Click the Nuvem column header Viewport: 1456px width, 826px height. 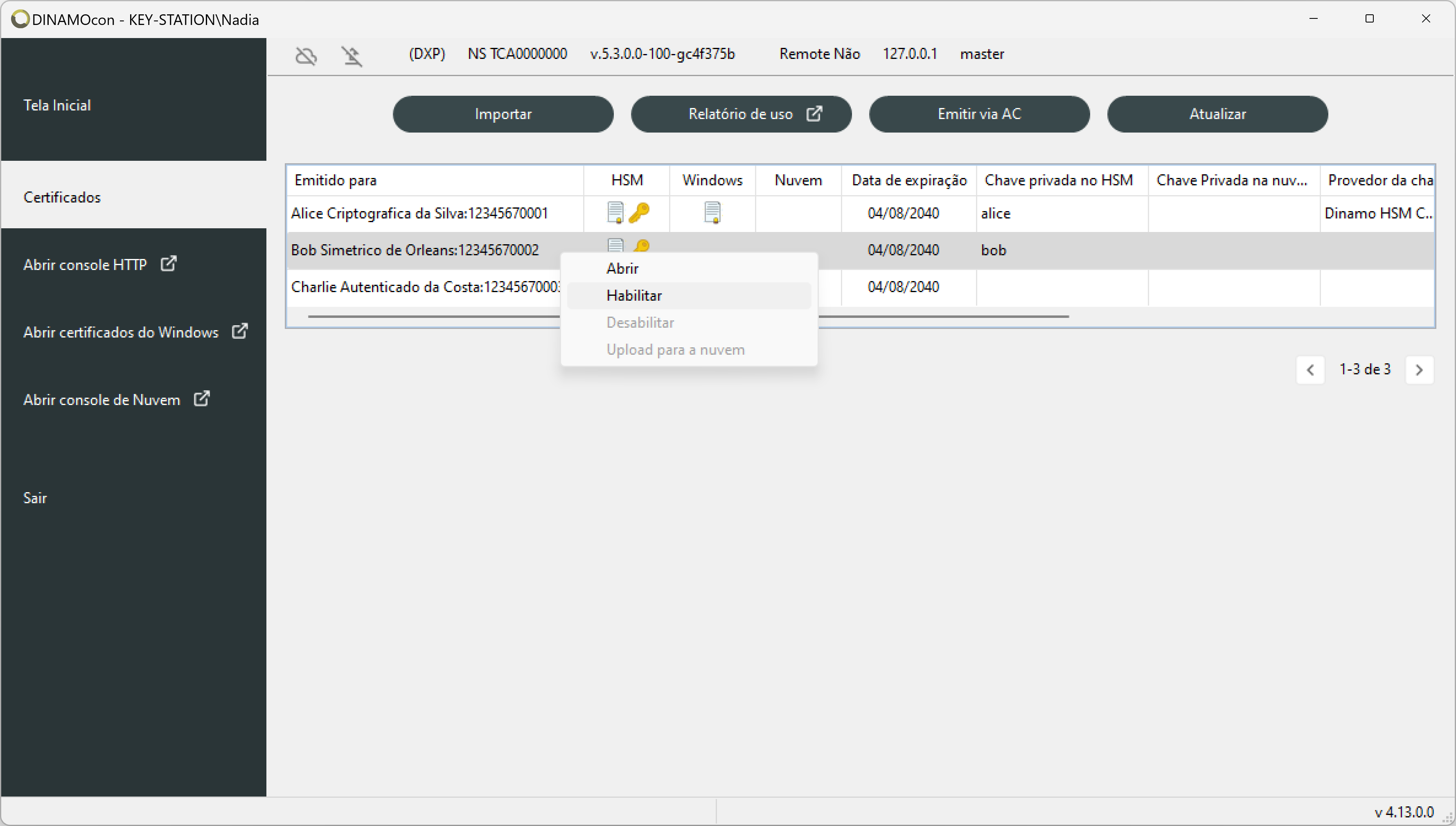pos(798,180)
